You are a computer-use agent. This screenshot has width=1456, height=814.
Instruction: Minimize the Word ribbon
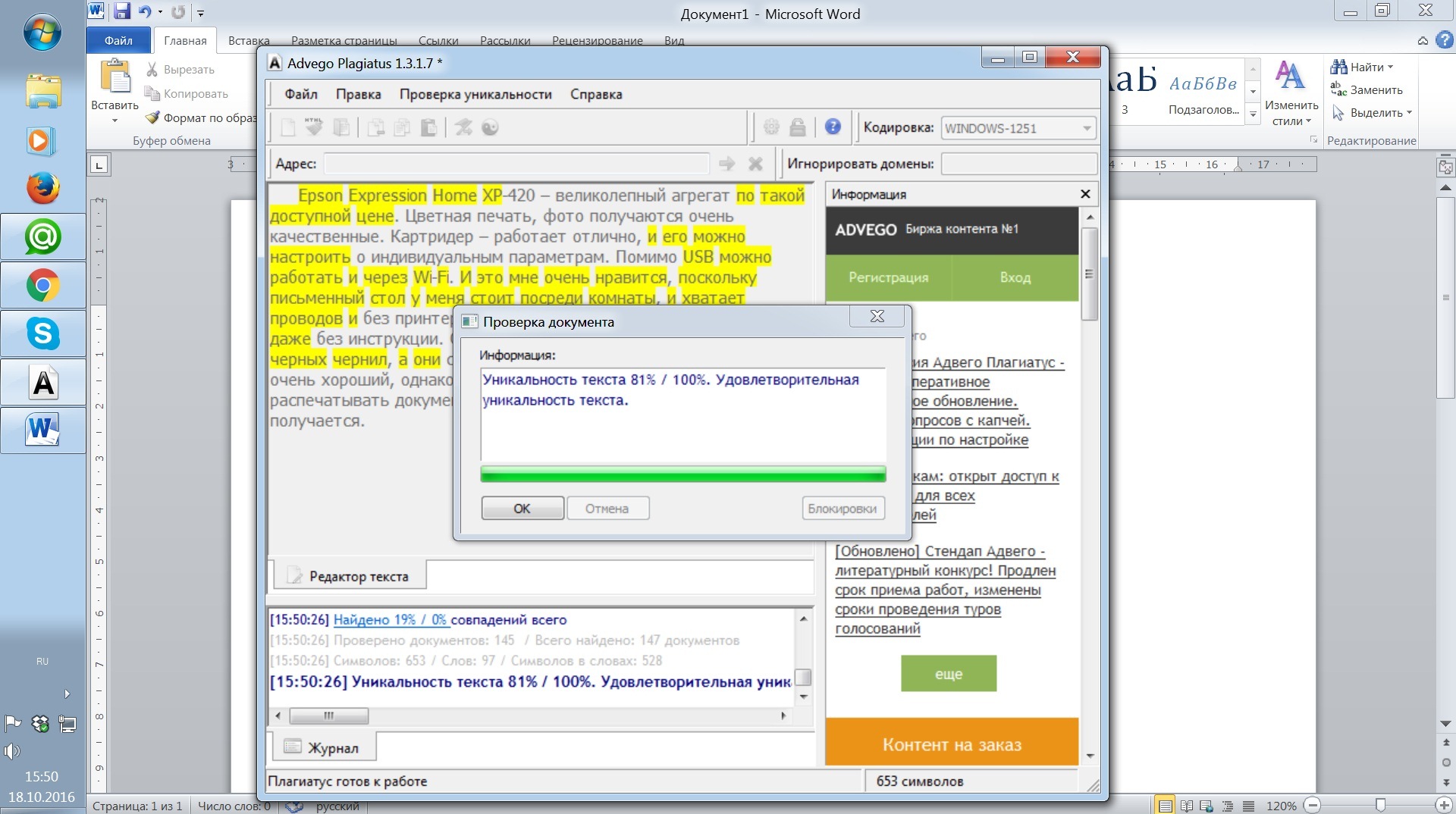coord(1423,40)
